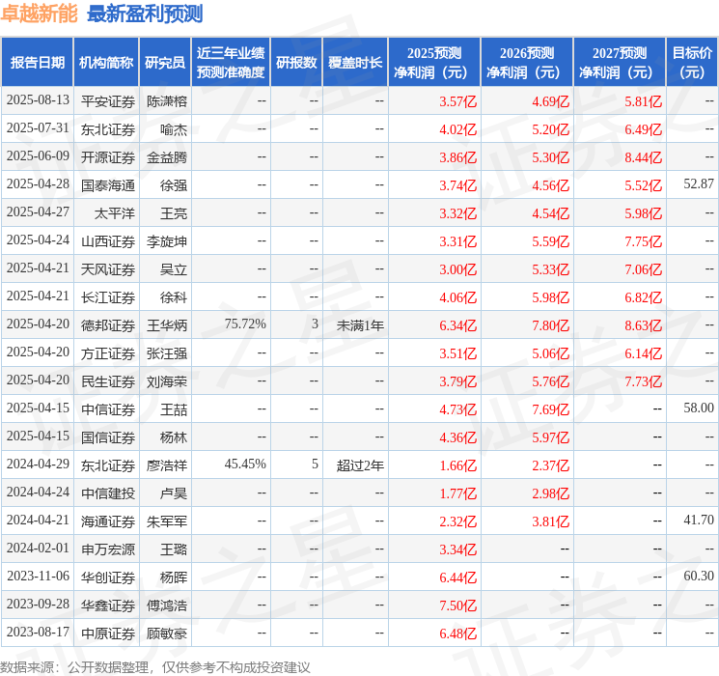Select 华创证券 institution cell
719x676 pixels.
[x=108, y=577]
